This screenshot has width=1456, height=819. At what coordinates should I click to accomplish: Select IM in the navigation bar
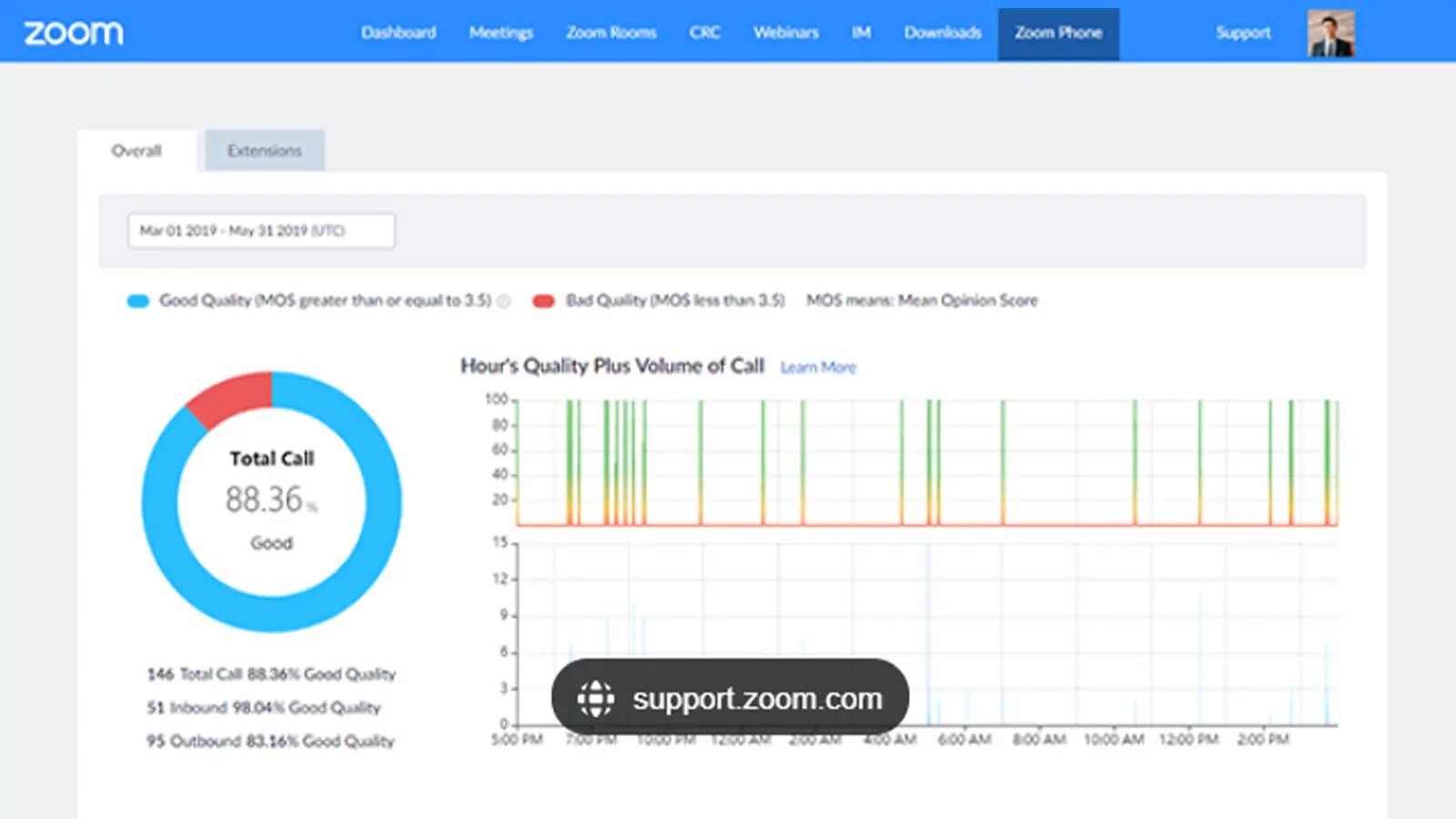pos(862,33)
